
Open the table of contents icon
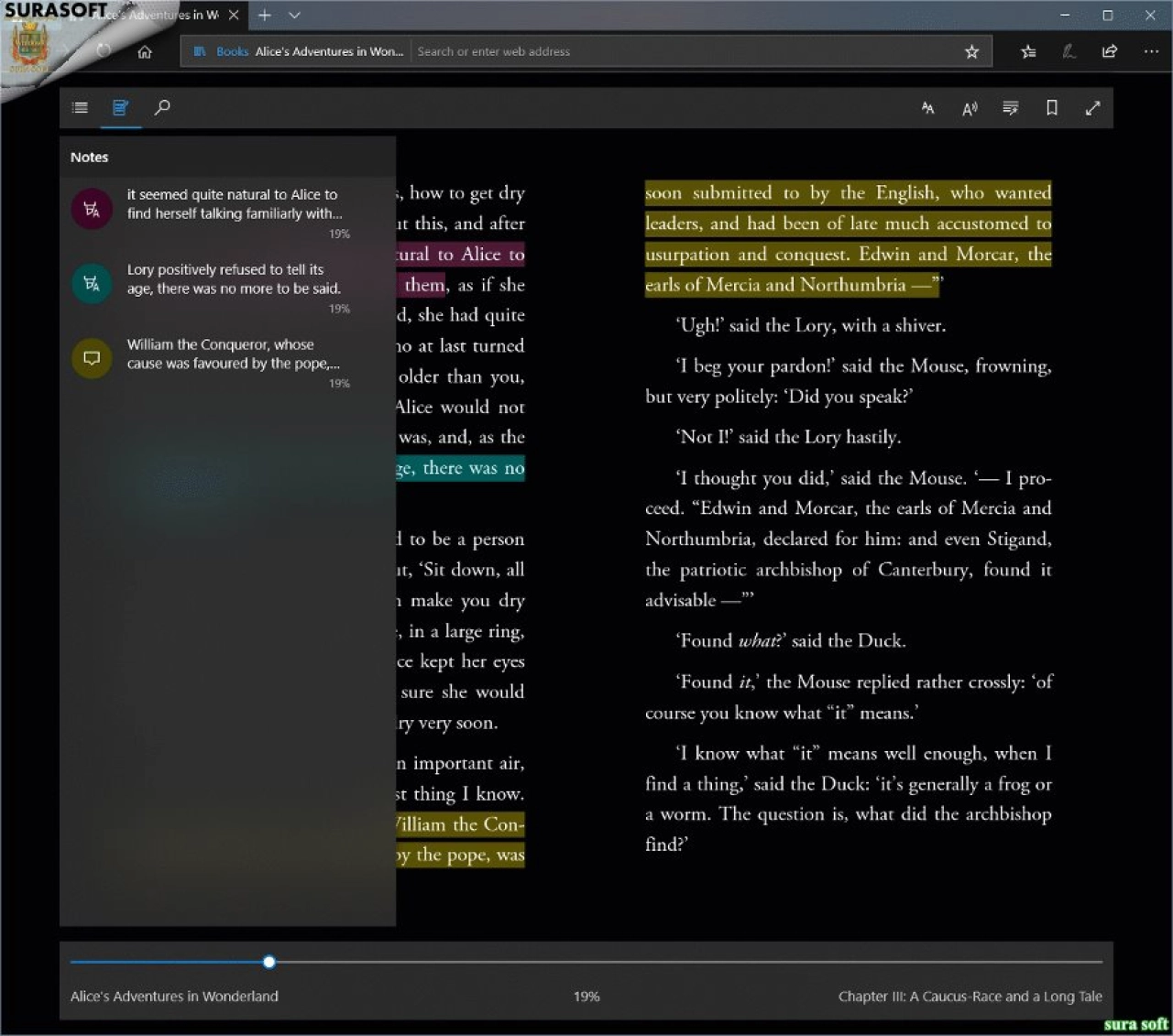coord(80,108)
